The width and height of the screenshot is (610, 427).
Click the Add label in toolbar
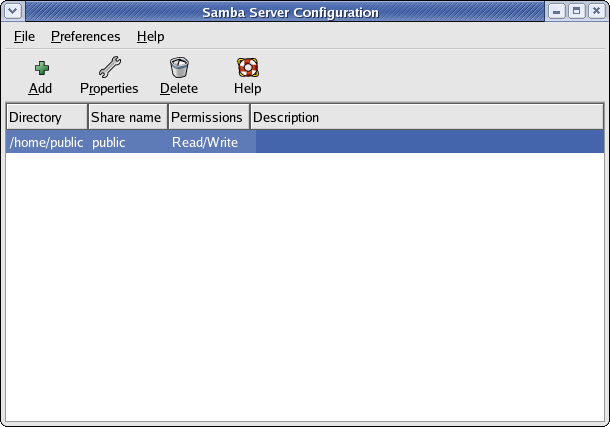[x=40, y=89]
